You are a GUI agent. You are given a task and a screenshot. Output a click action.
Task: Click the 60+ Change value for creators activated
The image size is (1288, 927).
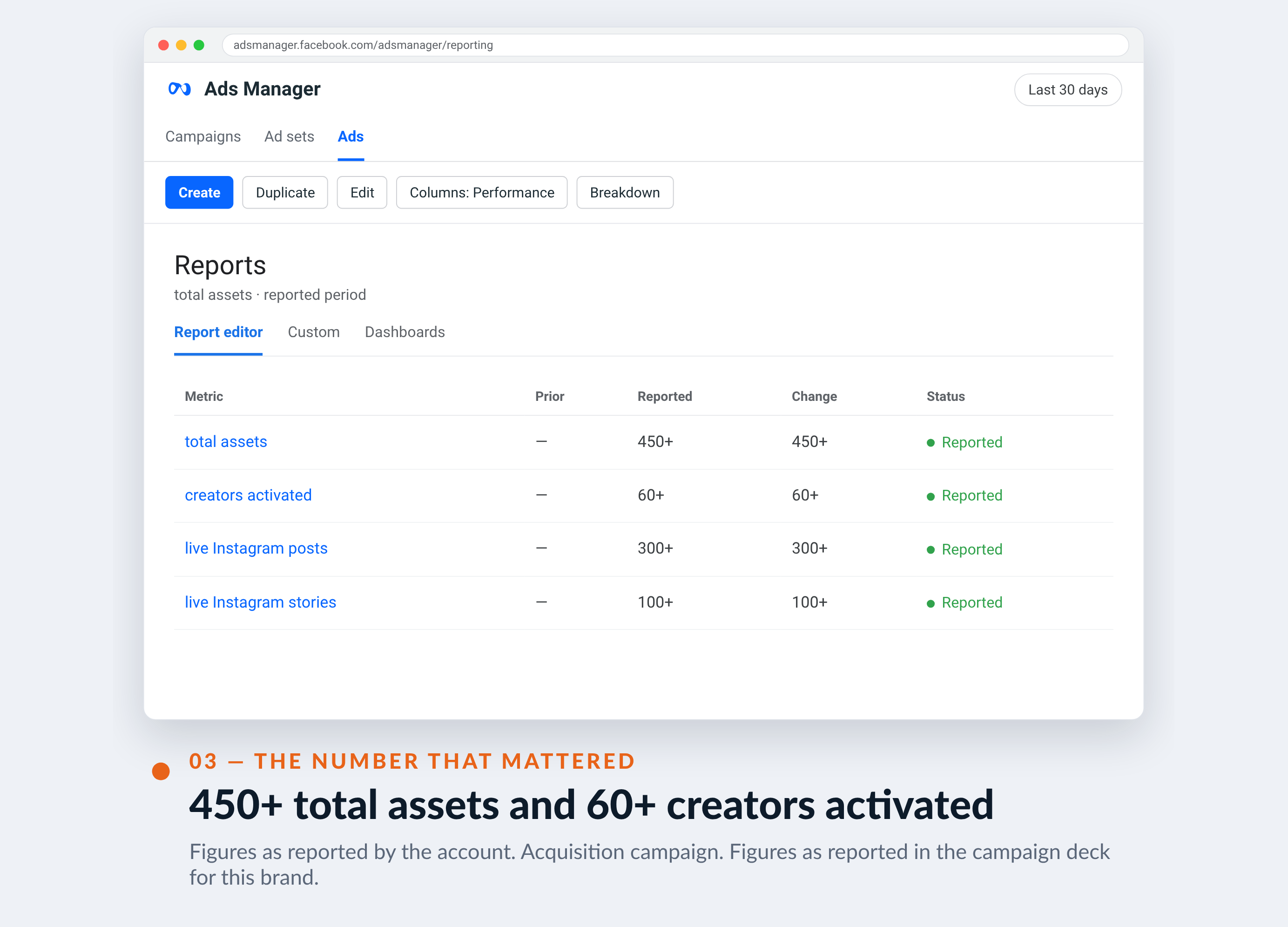click(x=805, y=495)
